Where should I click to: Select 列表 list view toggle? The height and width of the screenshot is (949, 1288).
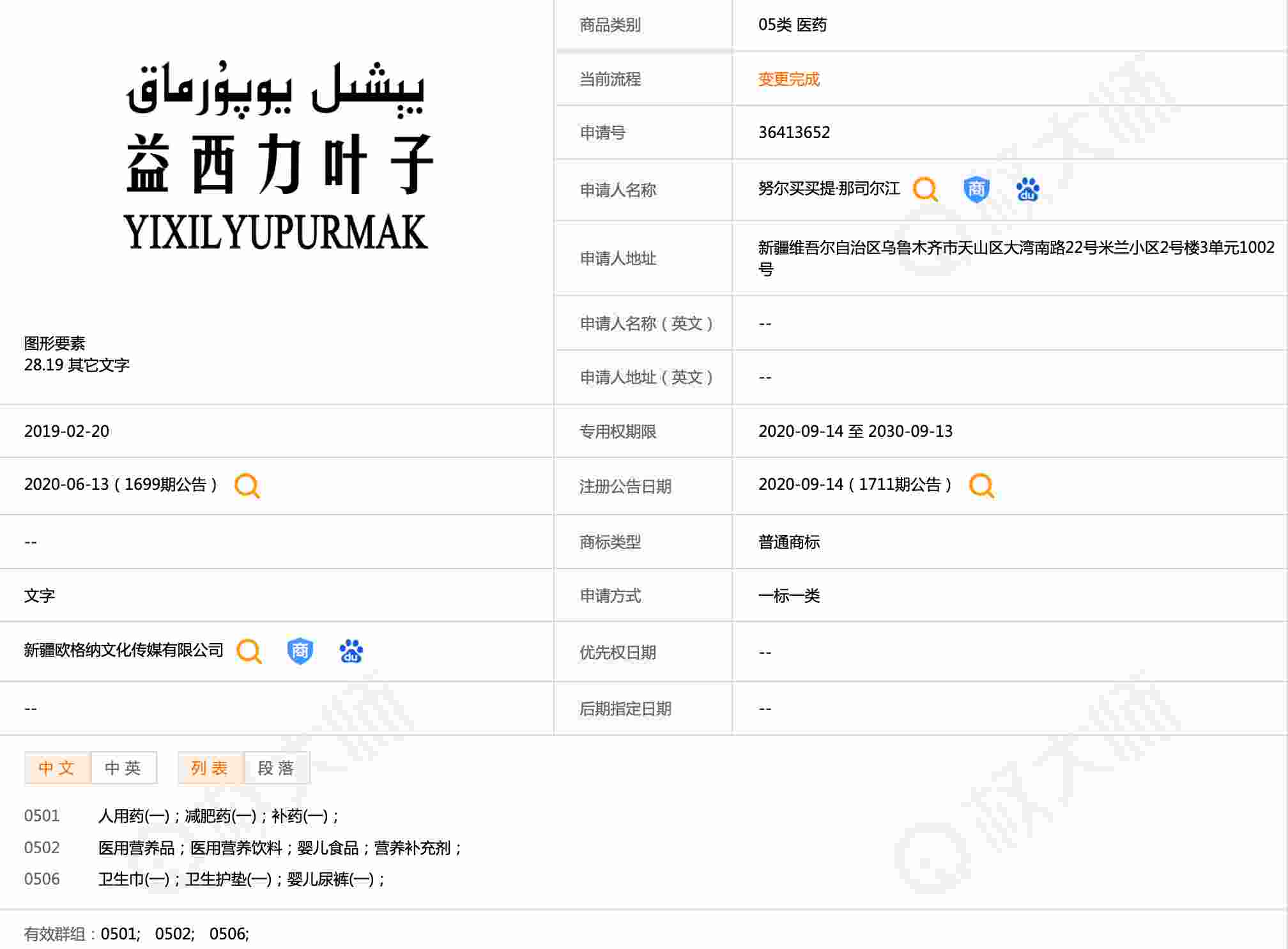pyautogui.click(x=210, y=768)
